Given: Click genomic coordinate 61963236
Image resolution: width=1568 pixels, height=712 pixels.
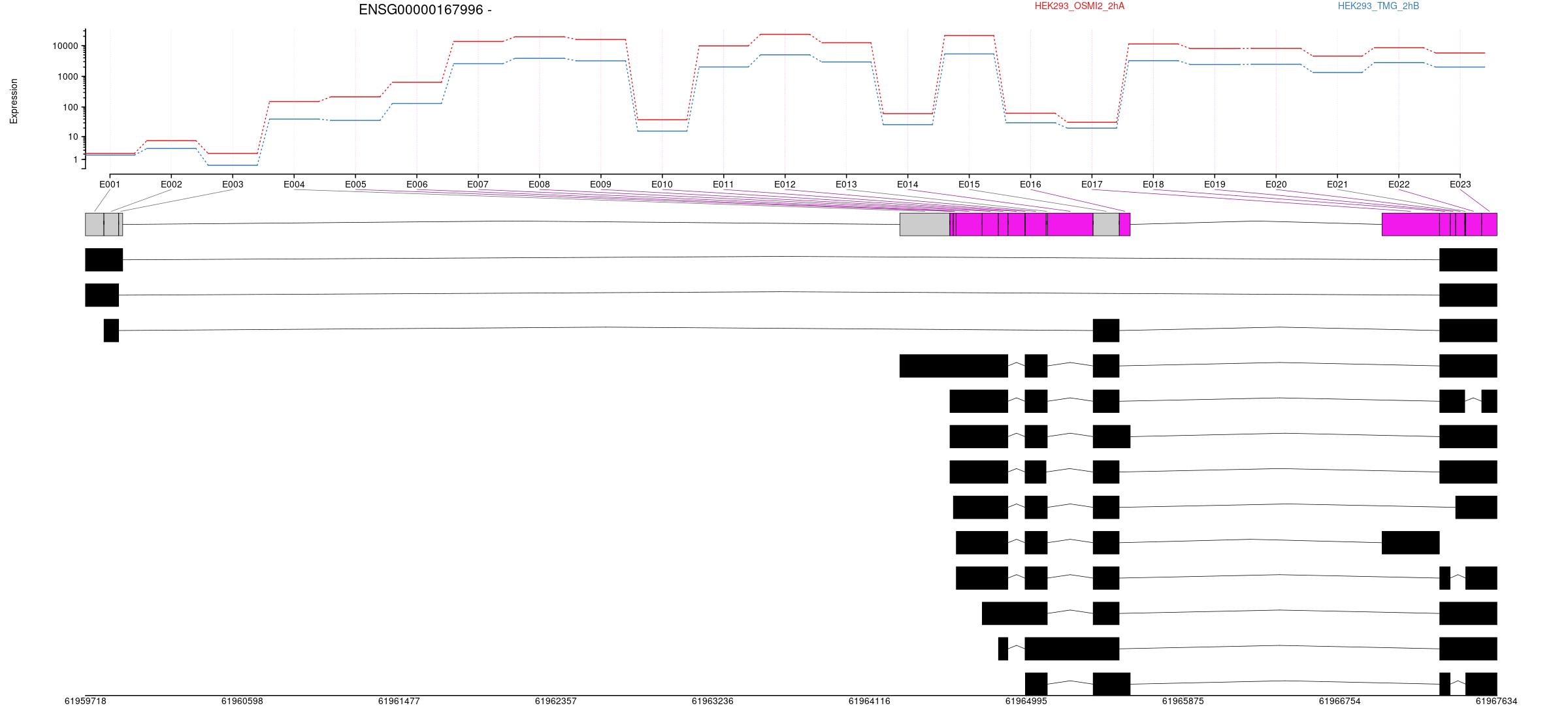Looking at the screenshot, I should click(x=712, y=701).
